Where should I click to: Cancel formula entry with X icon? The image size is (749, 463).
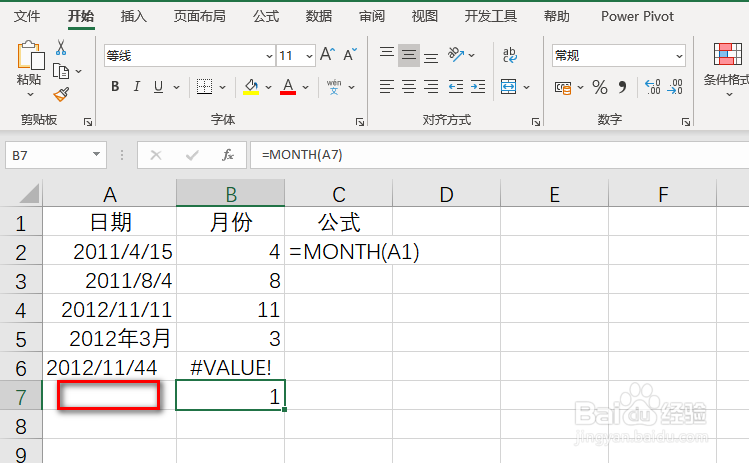(x=156, y=155)
